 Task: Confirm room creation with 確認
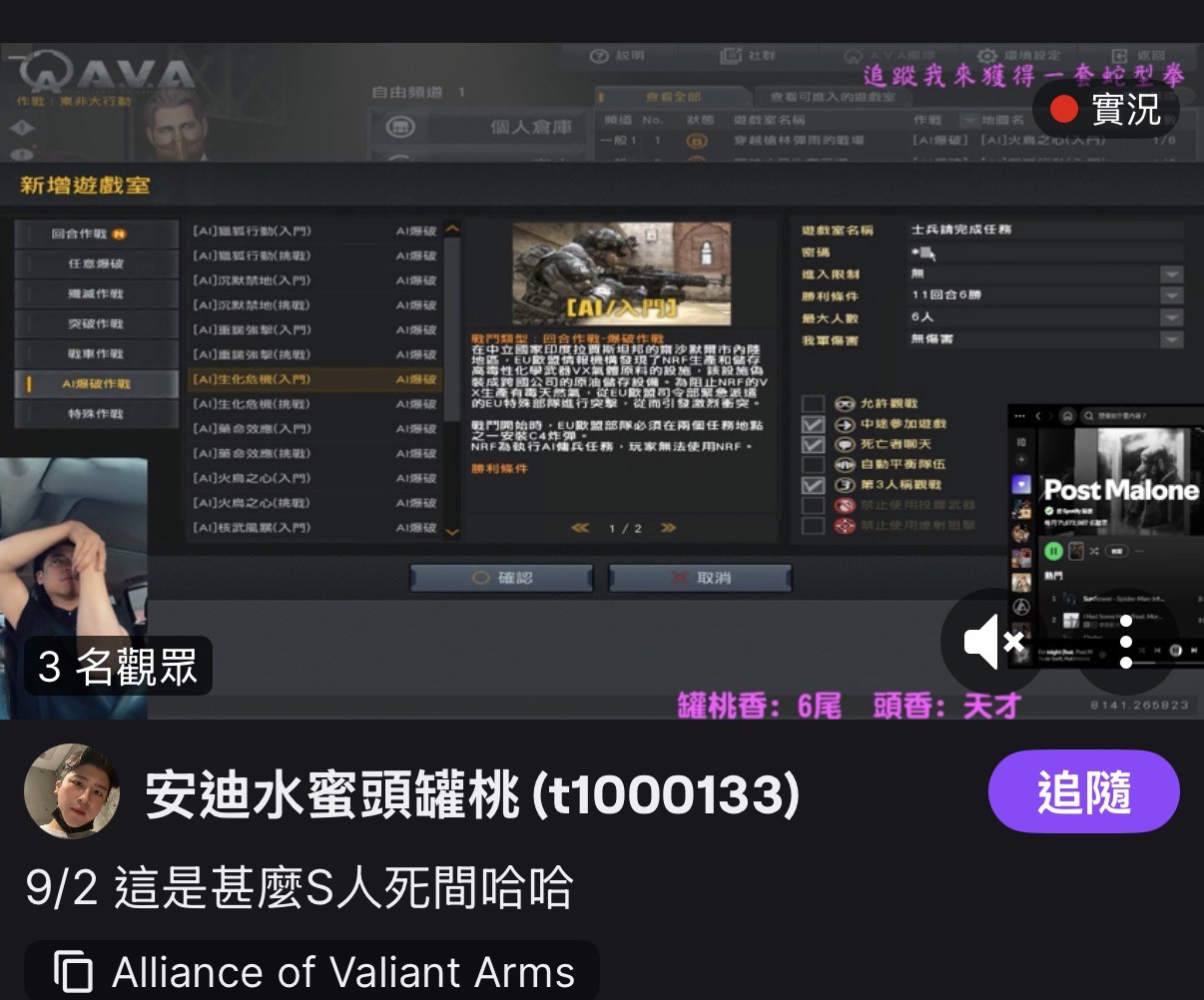501,578
